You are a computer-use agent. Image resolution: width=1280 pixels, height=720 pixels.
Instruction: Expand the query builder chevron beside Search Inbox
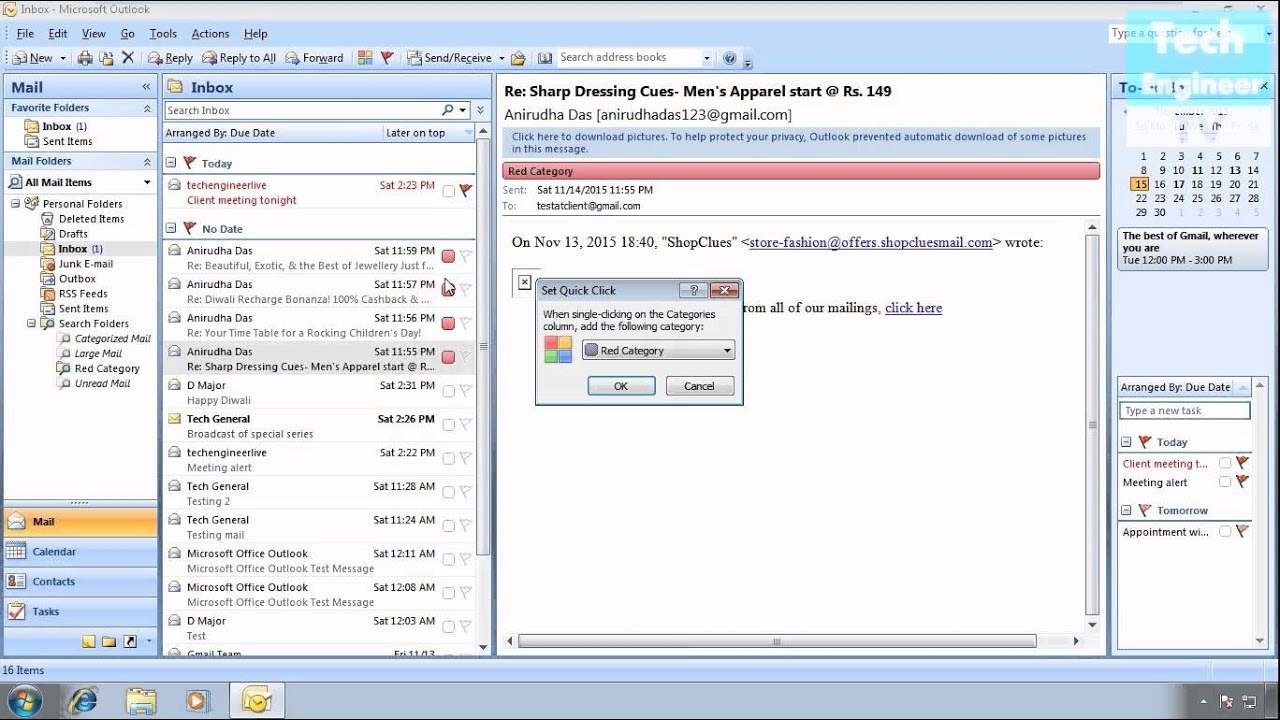point(480,110)
